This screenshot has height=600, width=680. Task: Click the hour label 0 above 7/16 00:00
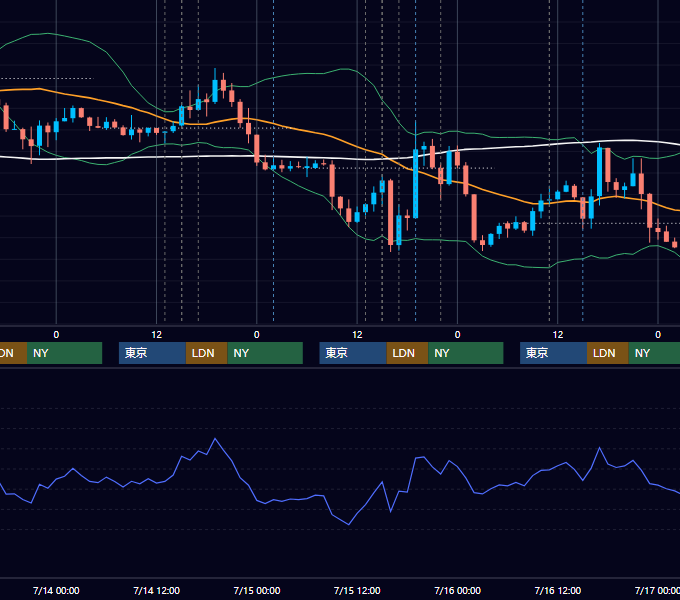458,335
